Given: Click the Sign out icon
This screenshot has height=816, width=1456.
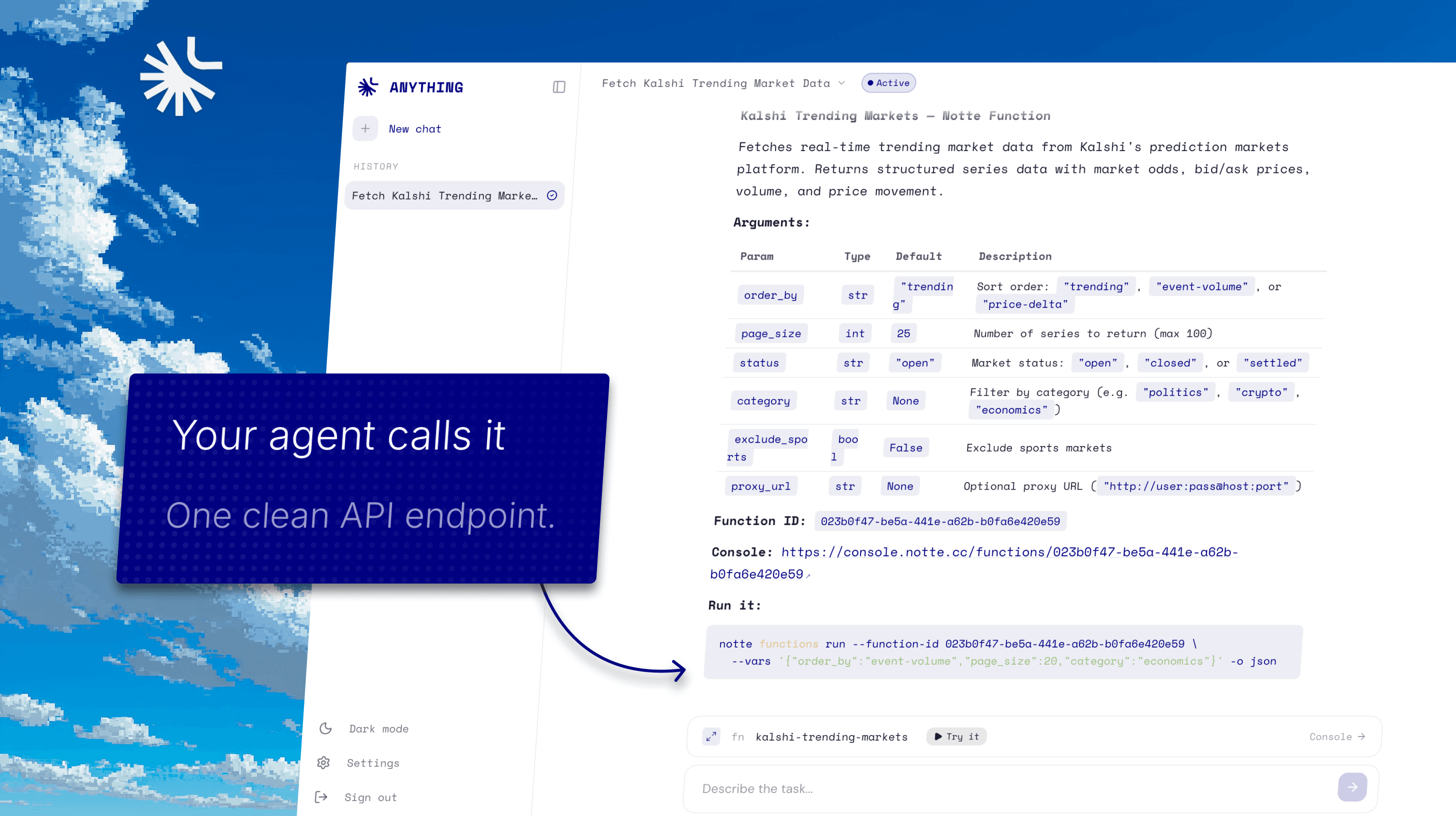Looking at the screenshot, I should [321, 797].
